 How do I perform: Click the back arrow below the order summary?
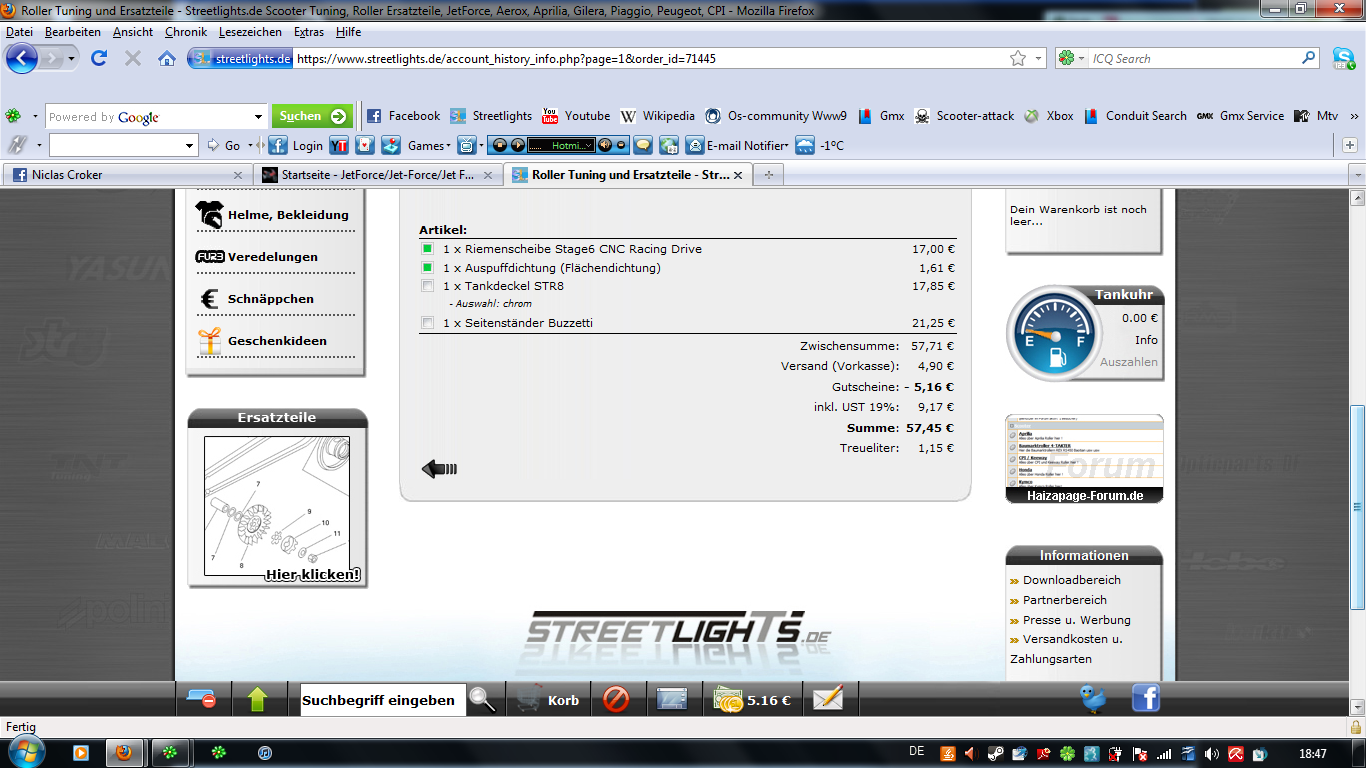tap(439, 468)
